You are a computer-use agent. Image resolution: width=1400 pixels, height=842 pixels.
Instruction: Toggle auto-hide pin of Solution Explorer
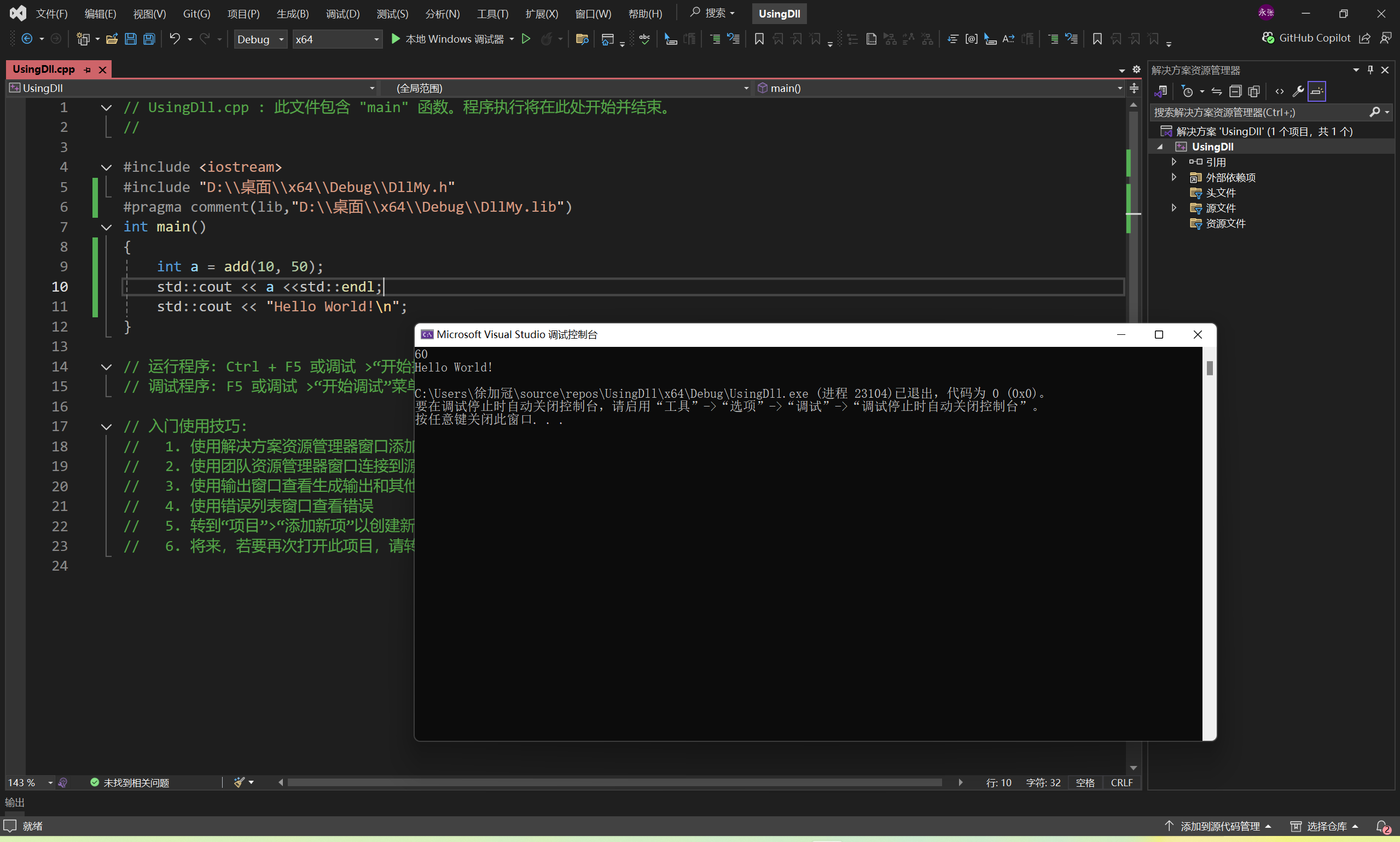click(1370, 70)
